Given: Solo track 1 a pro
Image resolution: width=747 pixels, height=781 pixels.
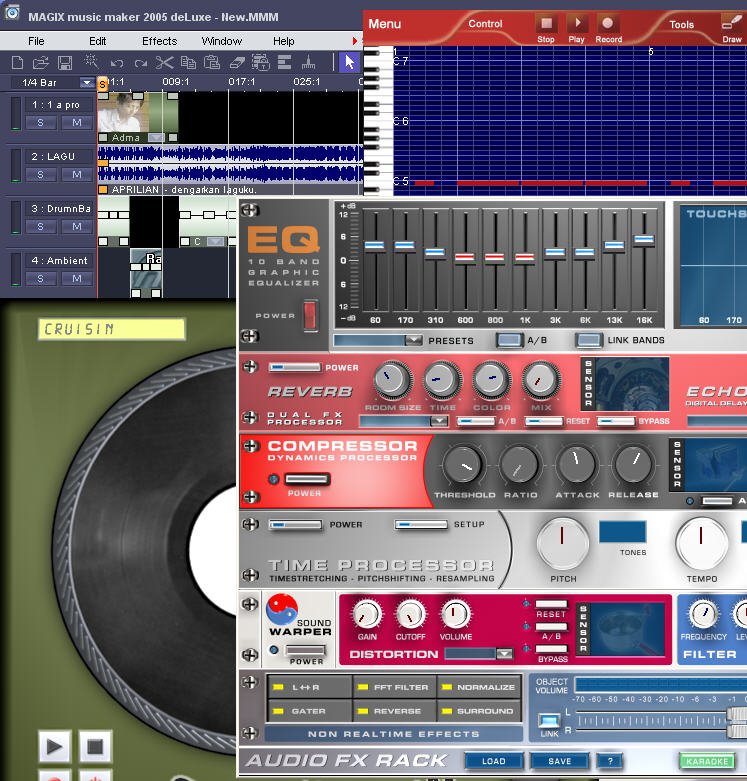Looking at the screenshot, I should (40, 123).
